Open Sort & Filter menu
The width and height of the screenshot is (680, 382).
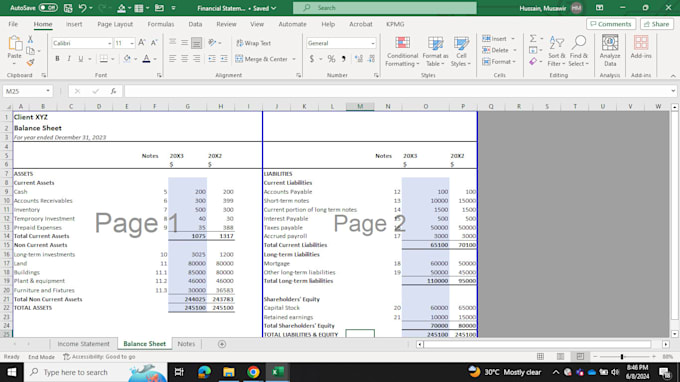point(556,51)
